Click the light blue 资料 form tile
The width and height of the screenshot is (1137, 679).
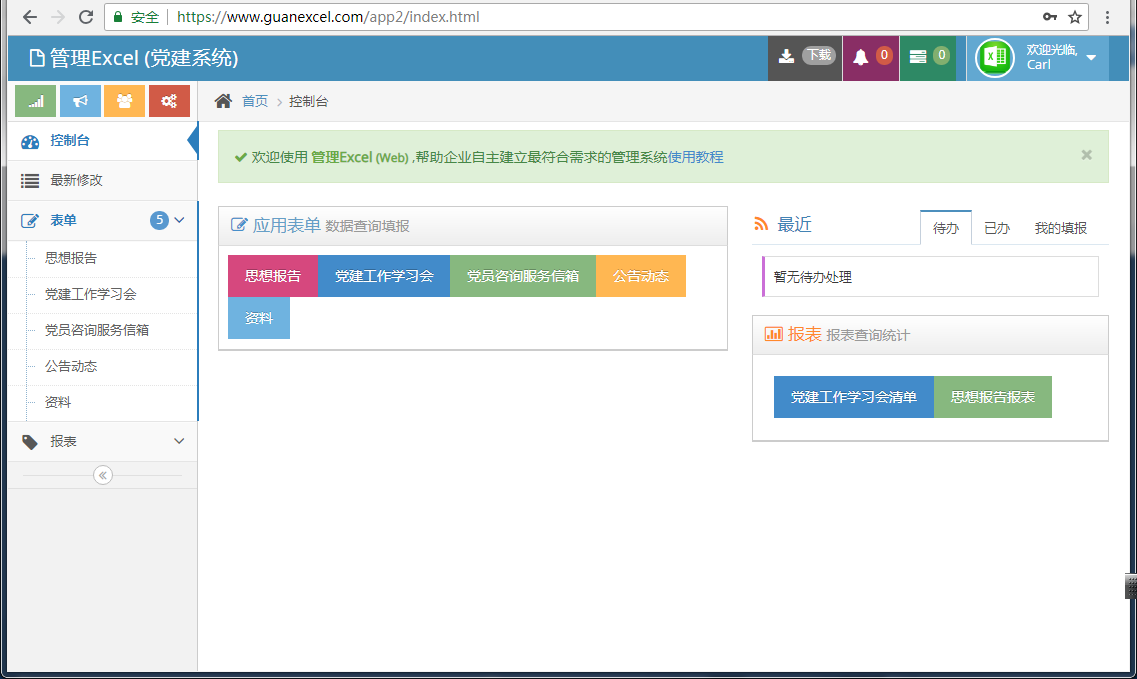259,318
